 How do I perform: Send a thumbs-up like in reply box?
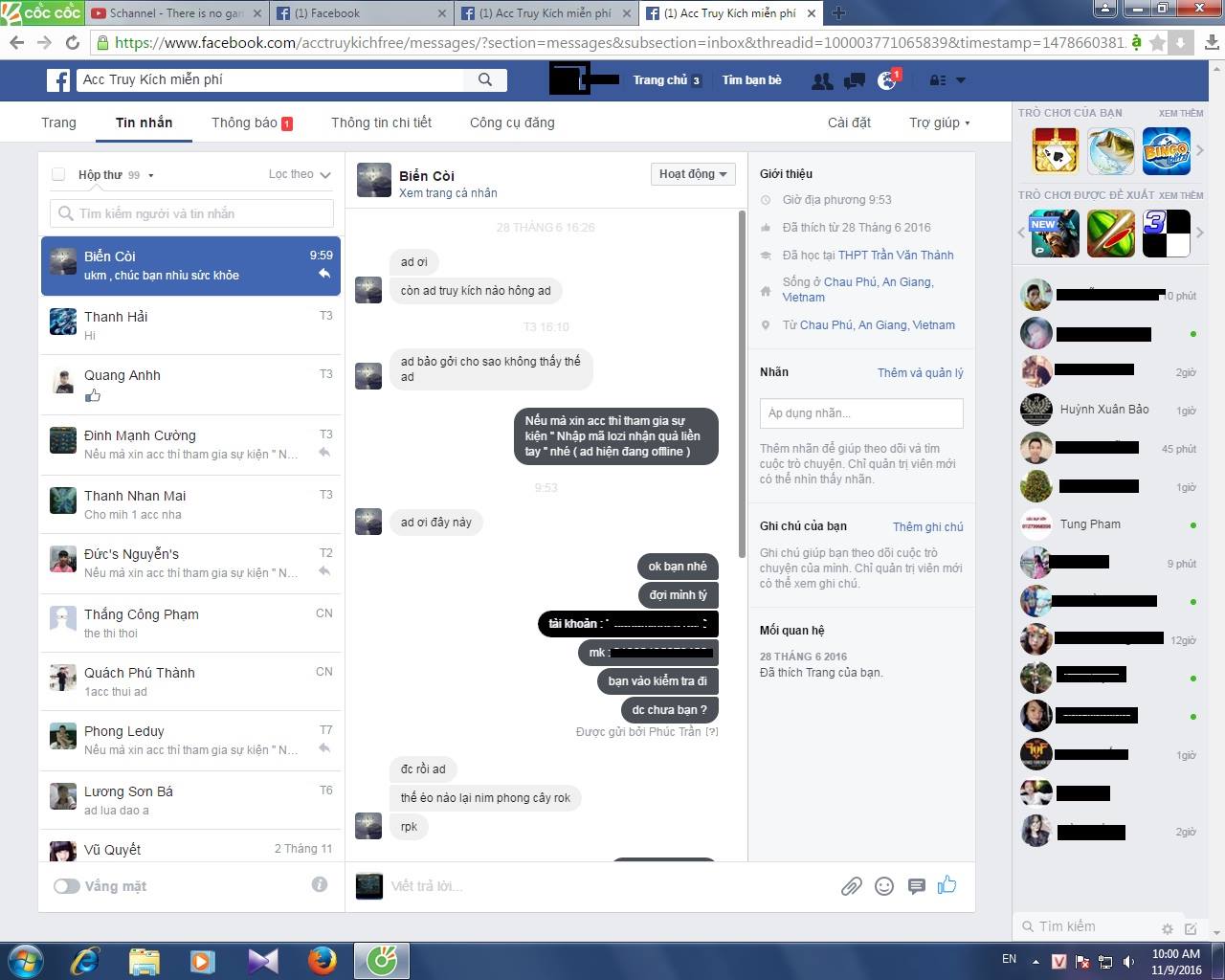947,885
